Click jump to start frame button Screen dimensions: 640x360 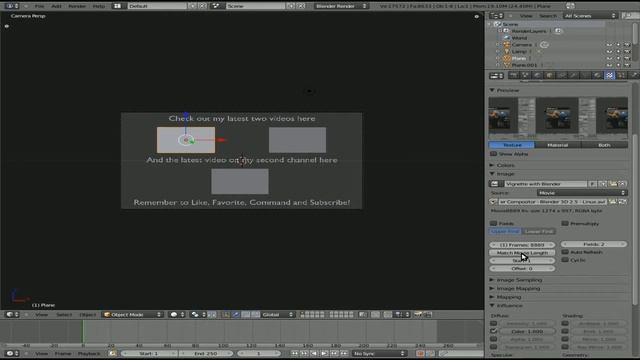tap(294, 353)
